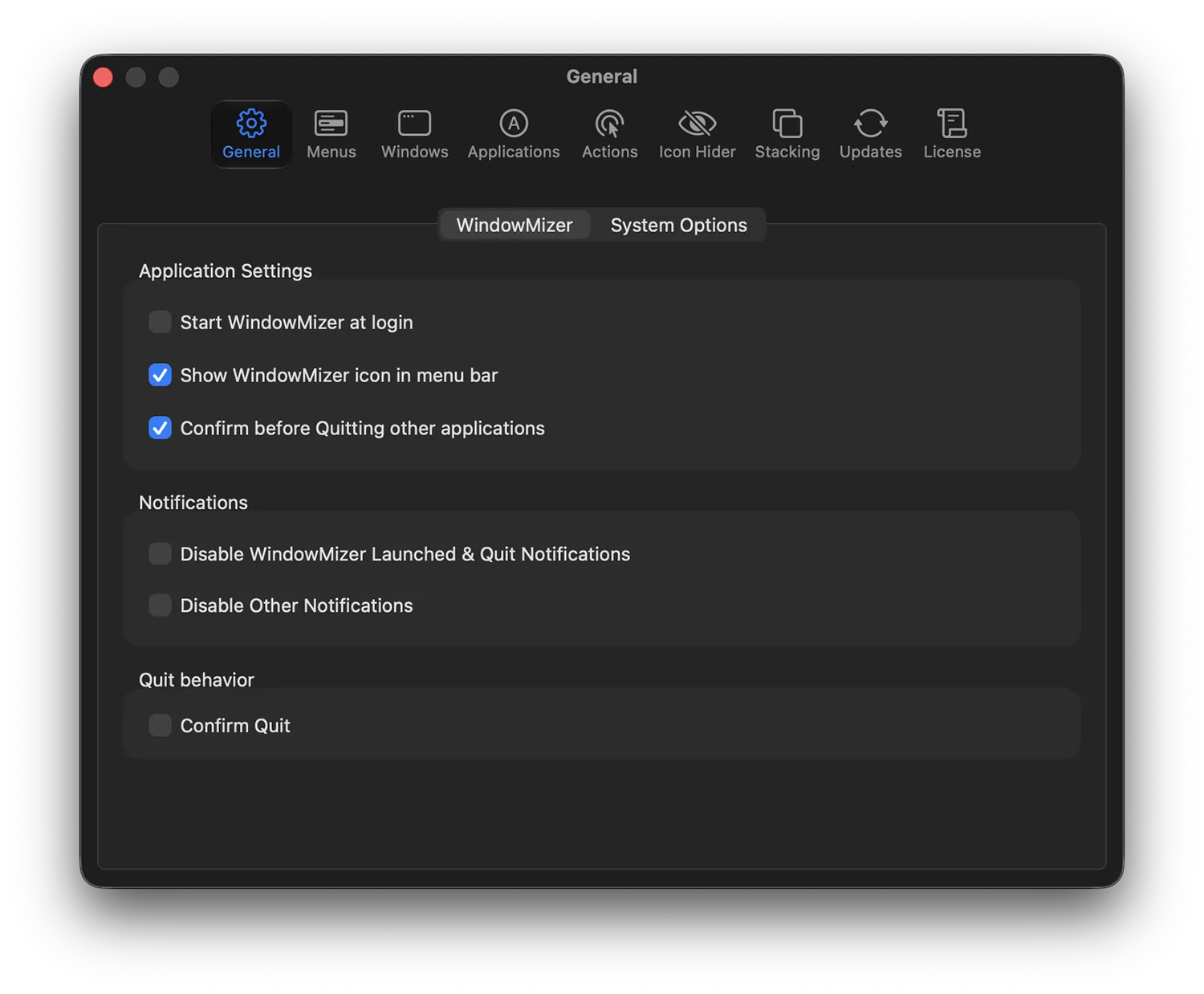Viewport: 1204px width, 994px height.
Task: Enable the Confirm Quit checkbox
Action: tap(160, 726)
